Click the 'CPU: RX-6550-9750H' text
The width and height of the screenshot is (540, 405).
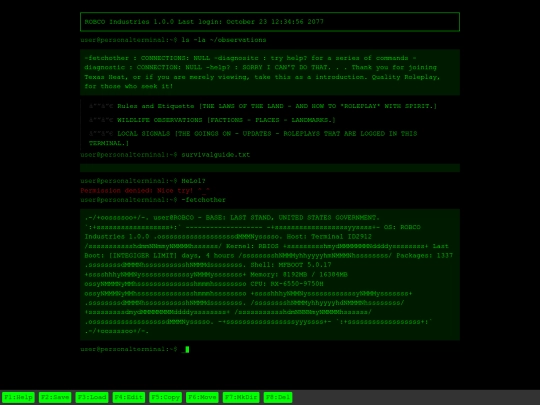pyautogui.click(x=287, y=284)
